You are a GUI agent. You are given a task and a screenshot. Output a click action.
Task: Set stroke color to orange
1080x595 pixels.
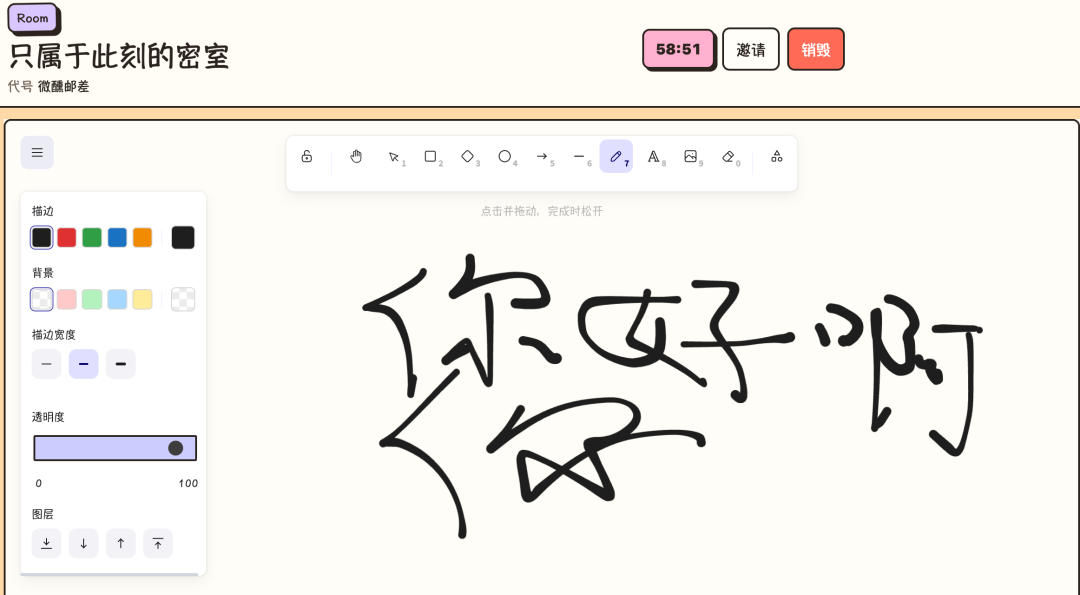(143, 238)
